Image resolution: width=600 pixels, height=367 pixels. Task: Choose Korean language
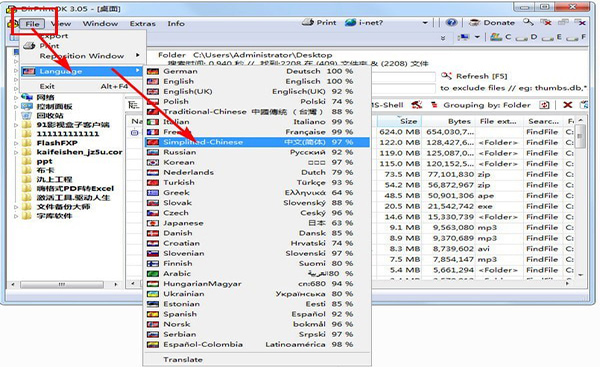coord(257,162)
